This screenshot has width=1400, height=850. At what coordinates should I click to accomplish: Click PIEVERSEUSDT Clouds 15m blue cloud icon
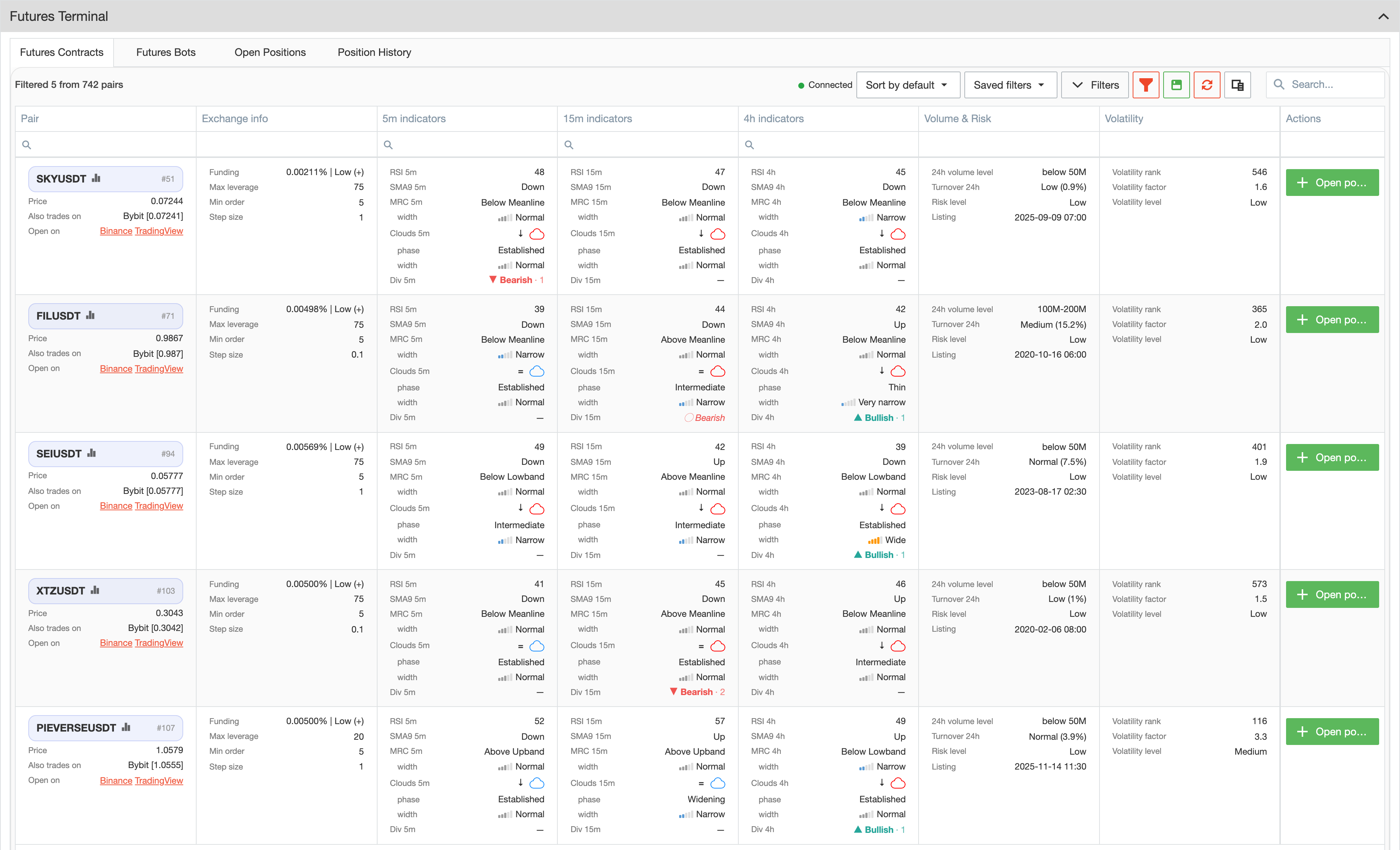click(x=717, y=783)
